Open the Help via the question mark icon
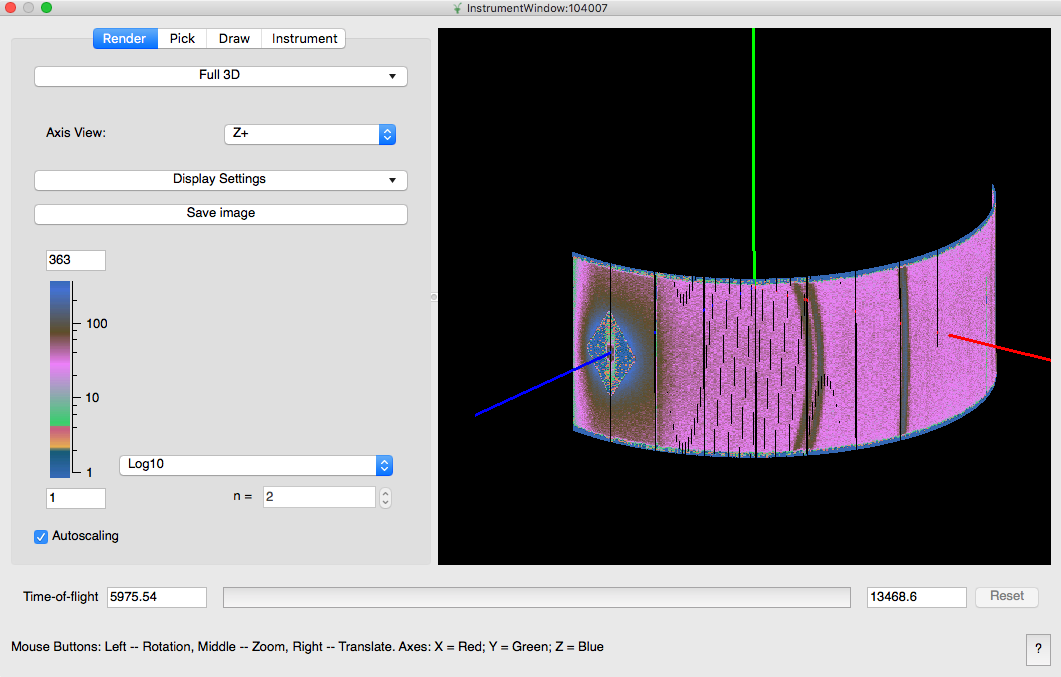This screenshot has height=677, width=1061. pyautogui.click(x=1038, y=650)
